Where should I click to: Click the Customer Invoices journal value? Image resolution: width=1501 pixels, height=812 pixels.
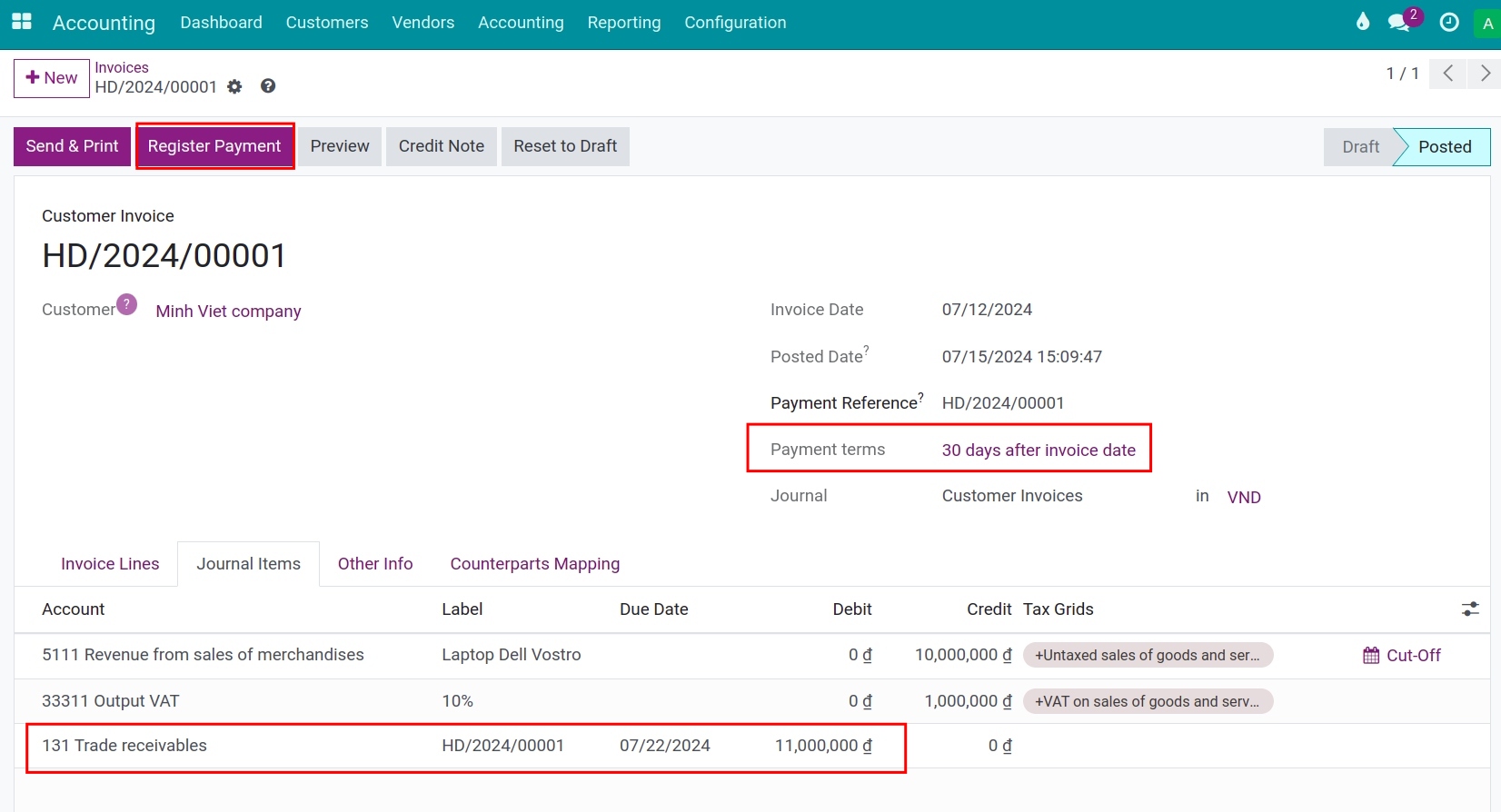pos(1012,496)
